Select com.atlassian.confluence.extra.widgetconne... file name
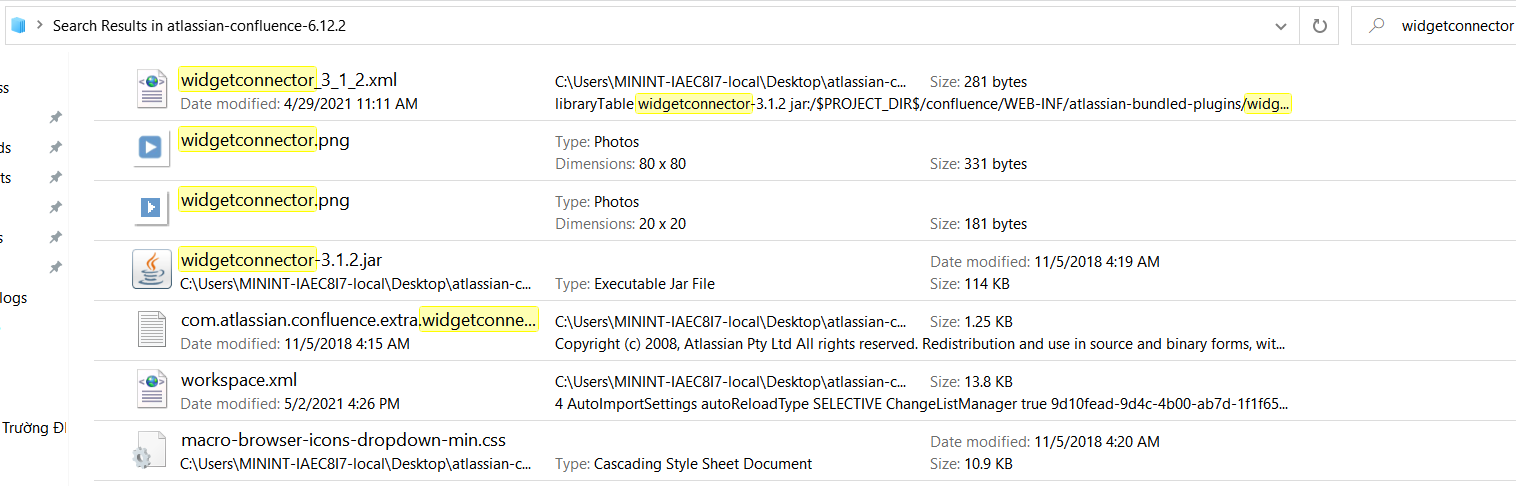 click(x=359, y=320)
